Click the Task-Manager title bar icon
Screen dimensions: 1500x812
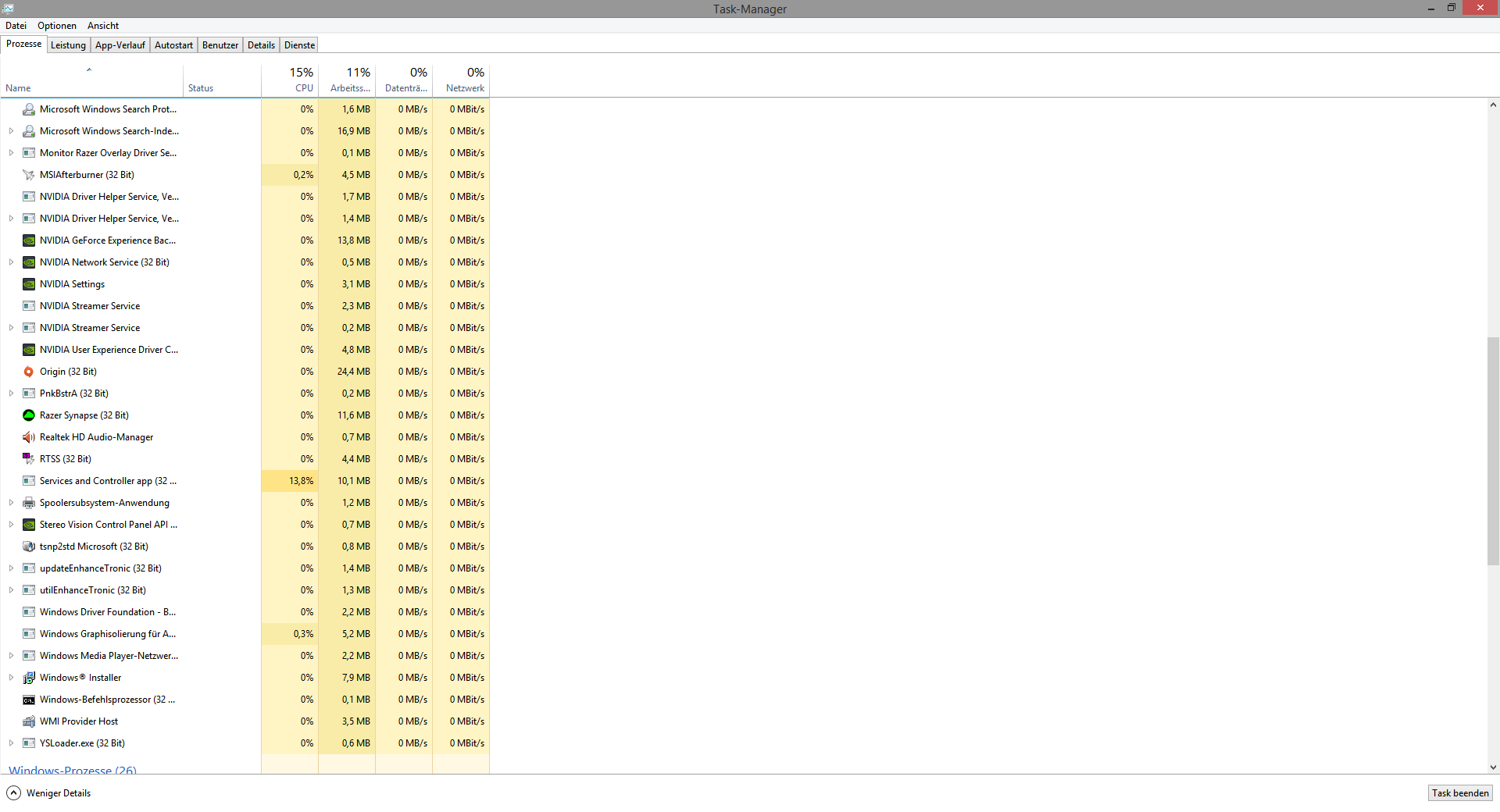point(8,9)
